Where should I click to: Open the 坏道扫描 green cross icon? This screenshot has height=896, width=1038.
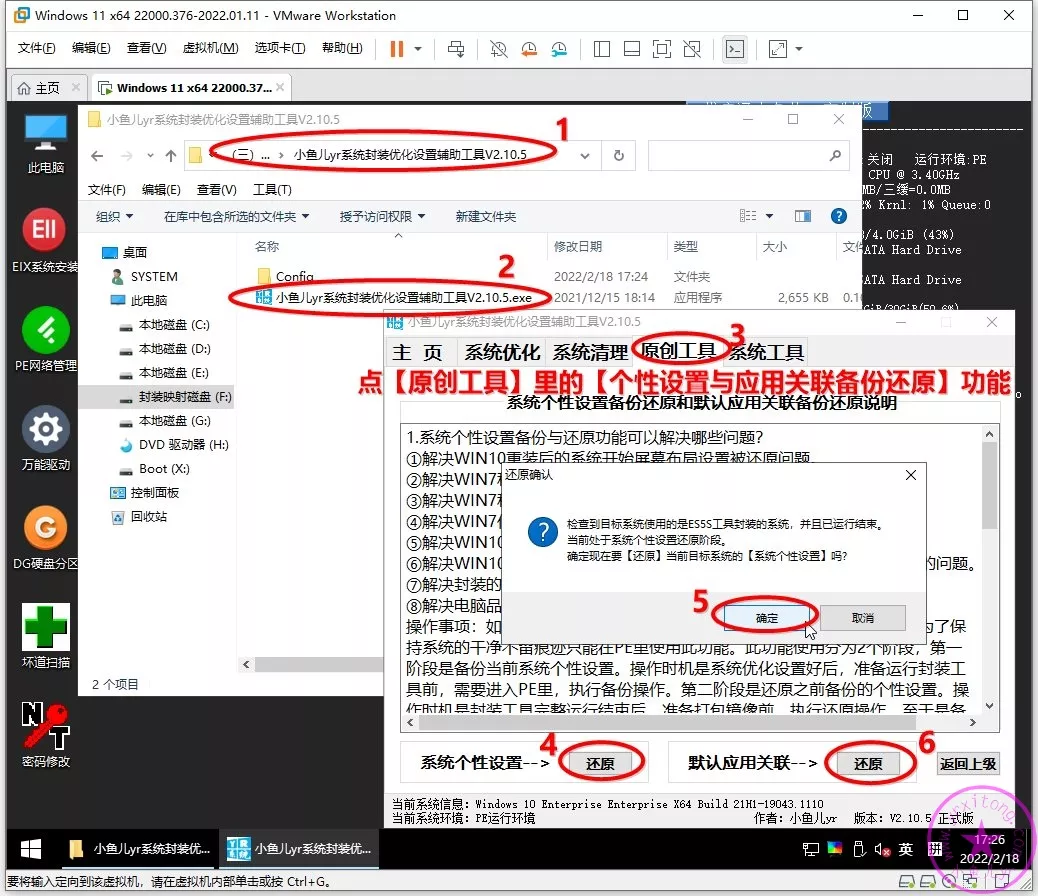[x=45, y=627]
